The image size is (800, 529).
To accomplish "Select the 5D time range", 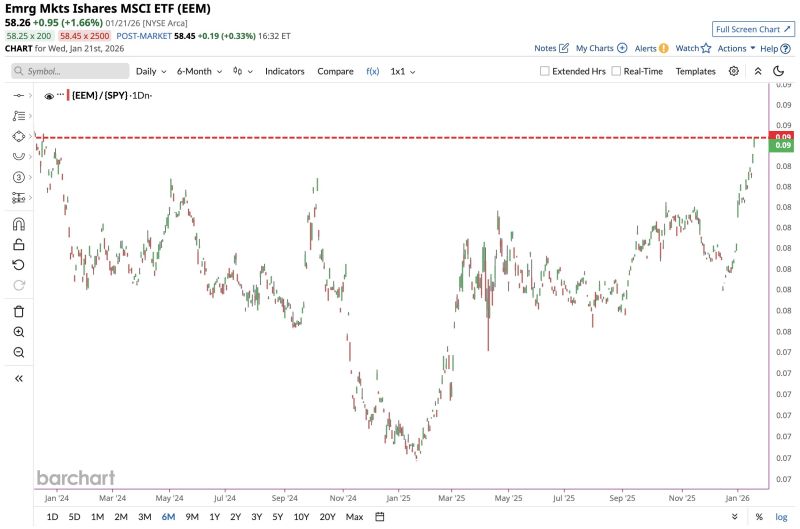I will [x=74, y=517].
